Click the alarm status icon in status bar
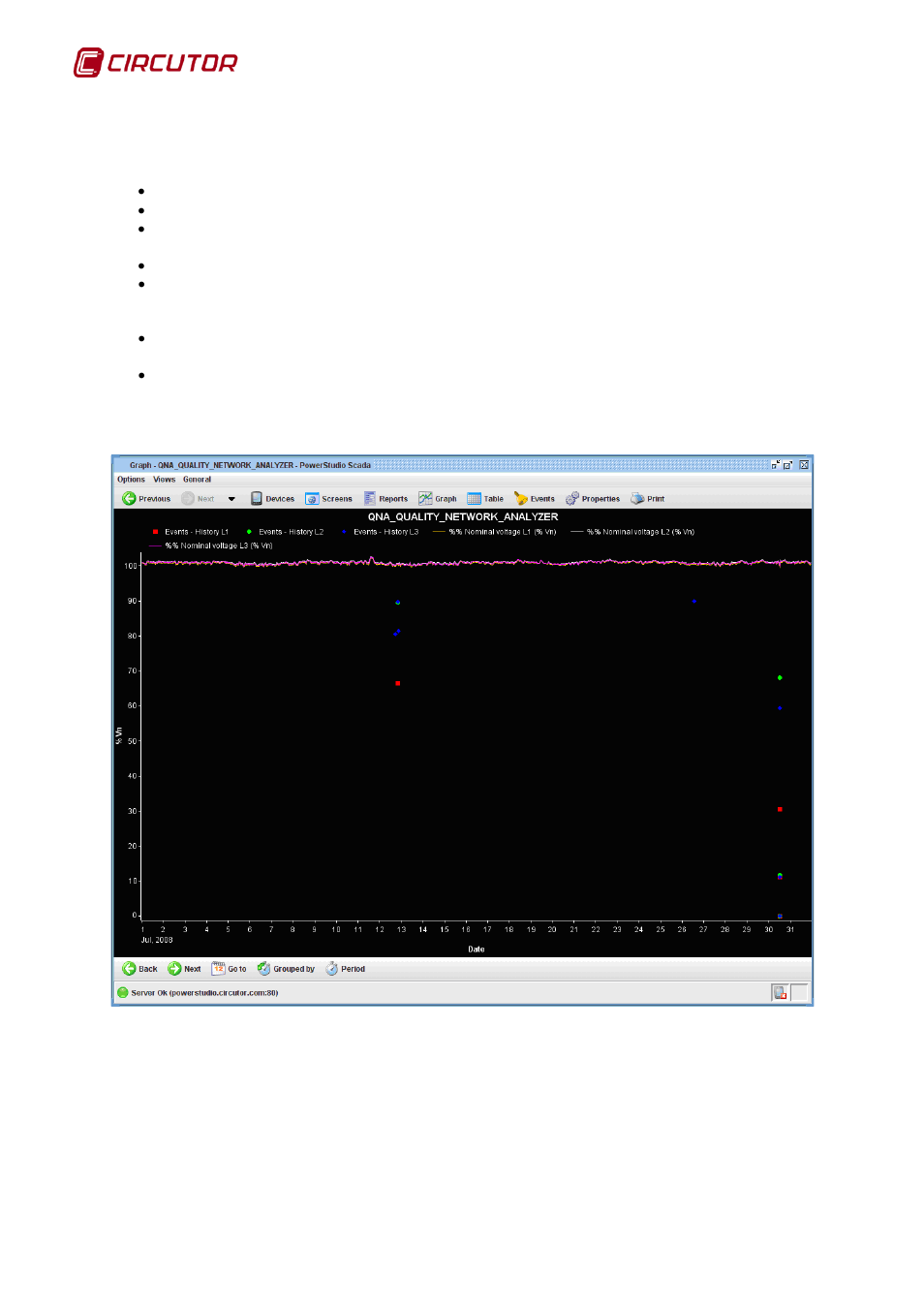 pos(780,992)
